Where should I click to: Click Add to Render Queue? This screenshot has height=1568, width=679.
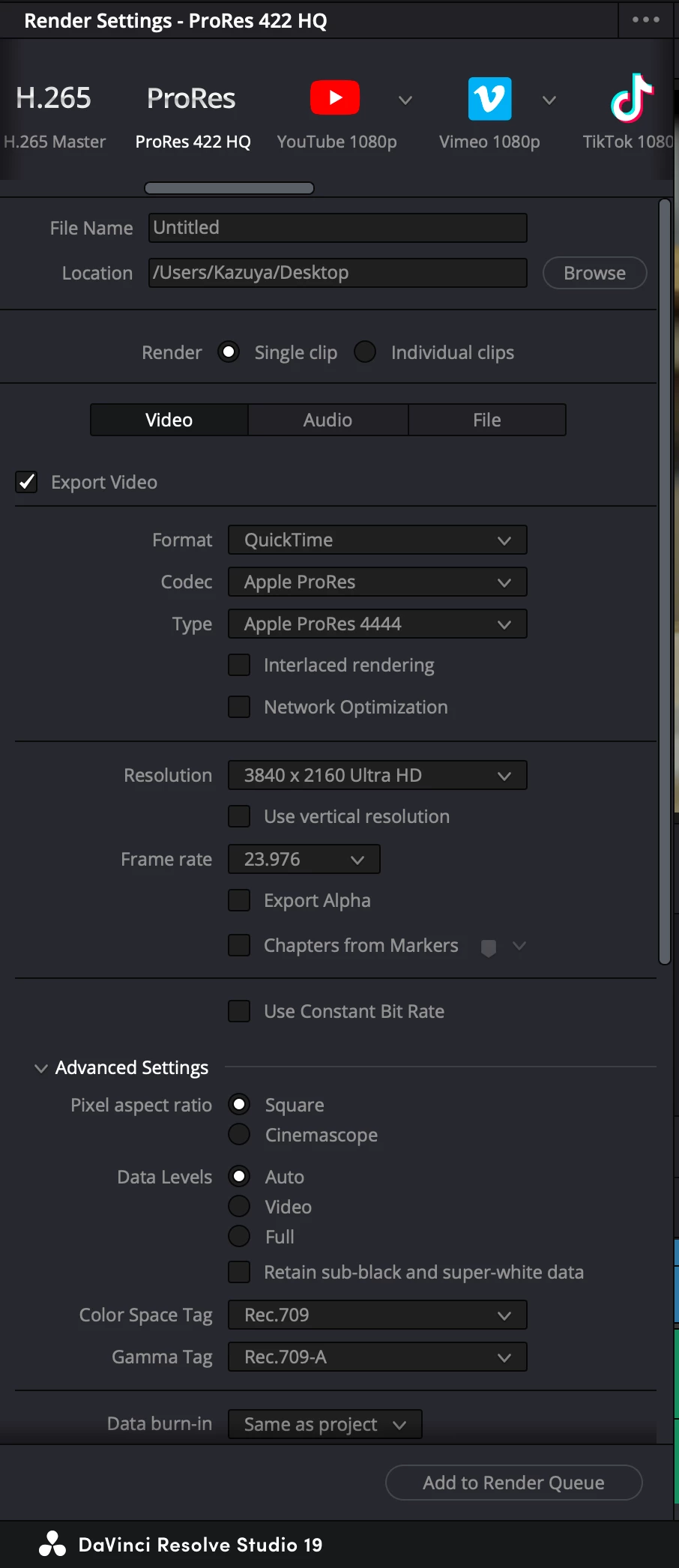pyautogui.click(x=513, y=1483)
